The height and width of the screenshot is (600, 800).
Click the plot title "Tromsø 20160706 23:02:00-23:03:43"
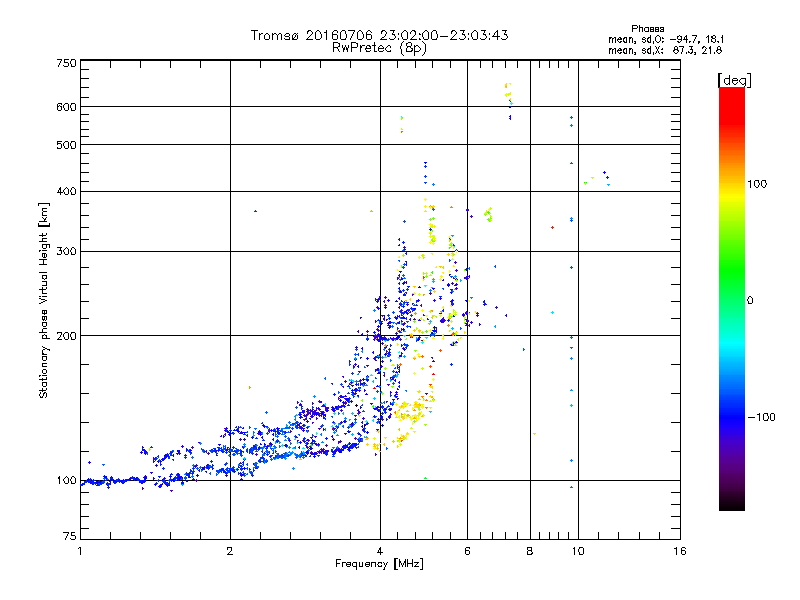(379, 35)
